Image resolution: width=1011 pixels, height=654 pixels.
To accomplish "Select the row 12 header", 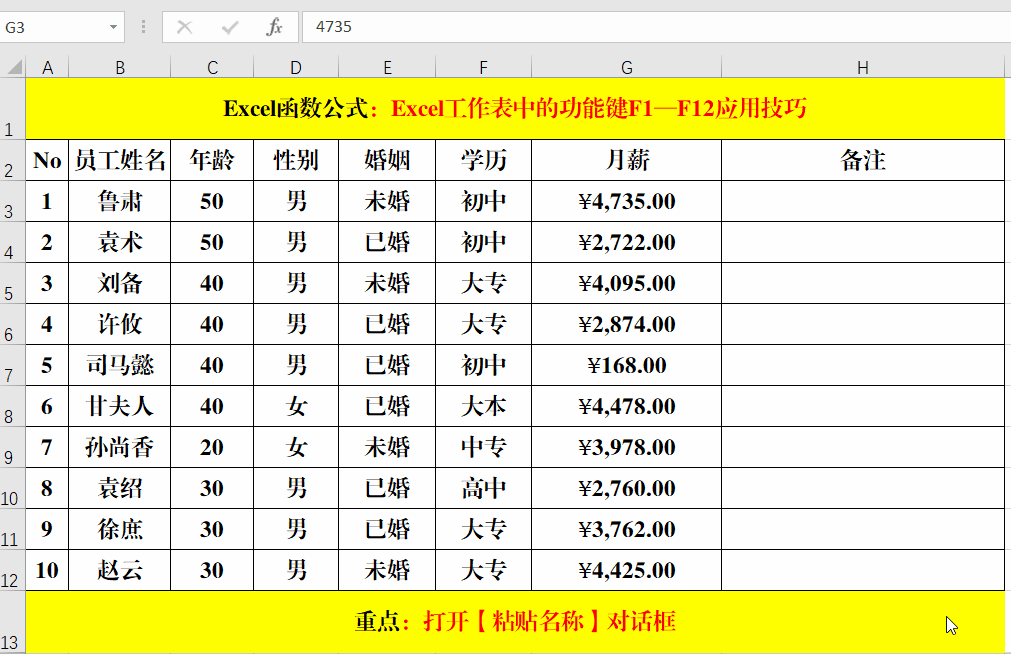I will (x=12, y=570).
